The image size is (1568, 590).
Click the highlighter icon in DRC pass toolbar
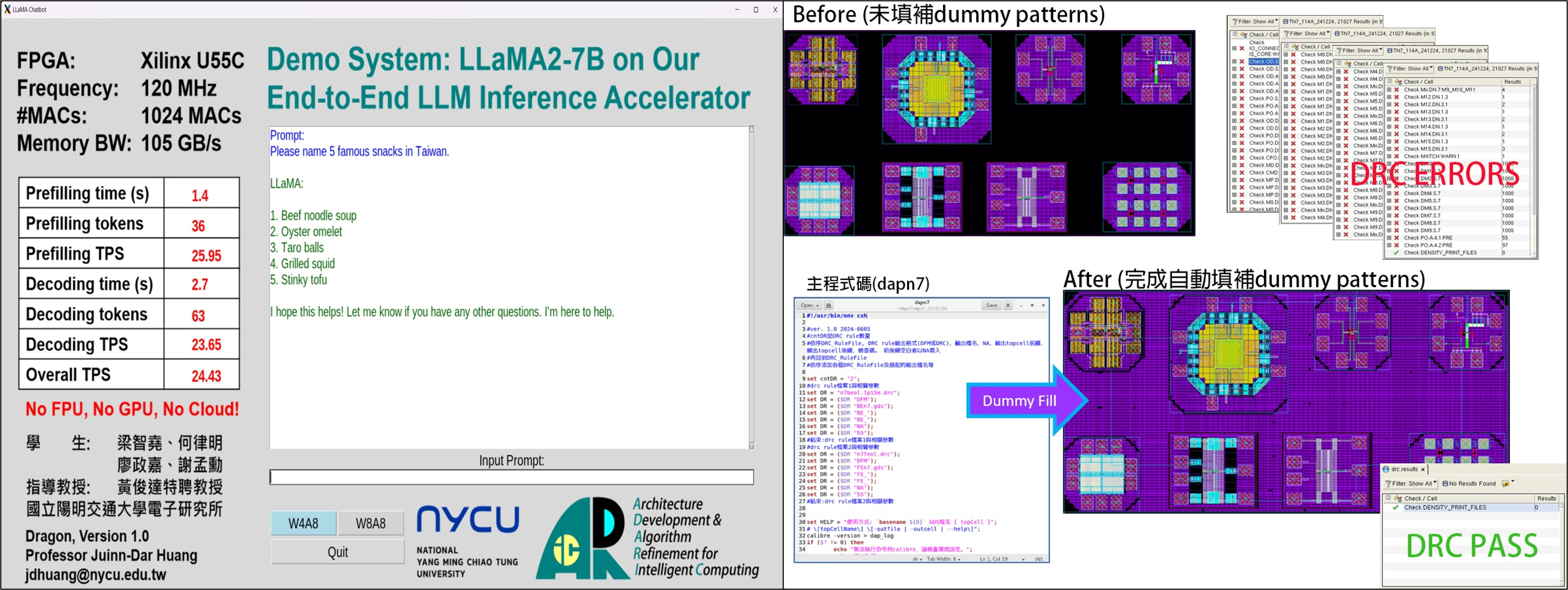[1505, 484]
